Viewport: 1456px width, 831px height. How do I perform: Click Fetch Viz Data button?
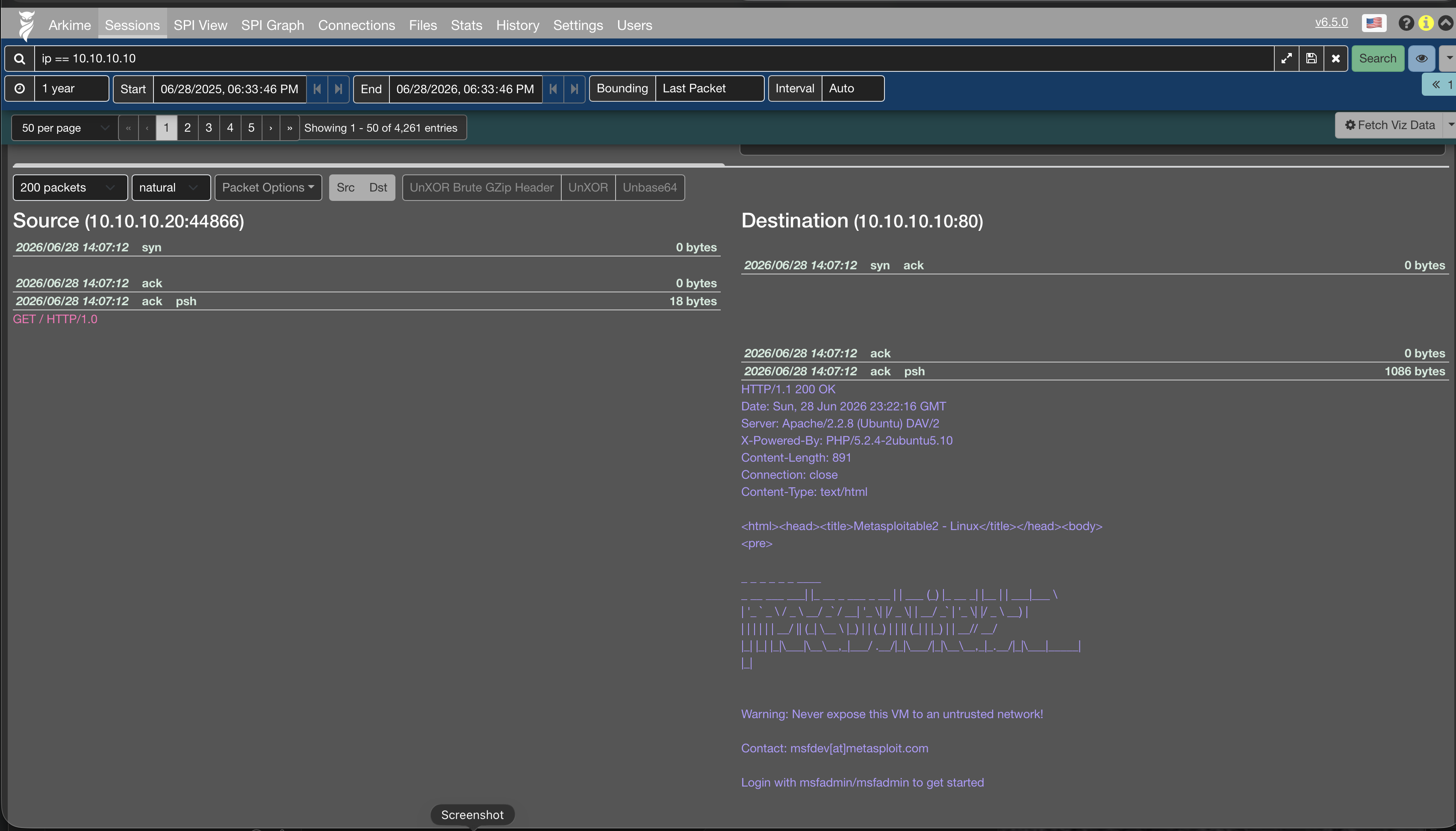[1390, 125]
